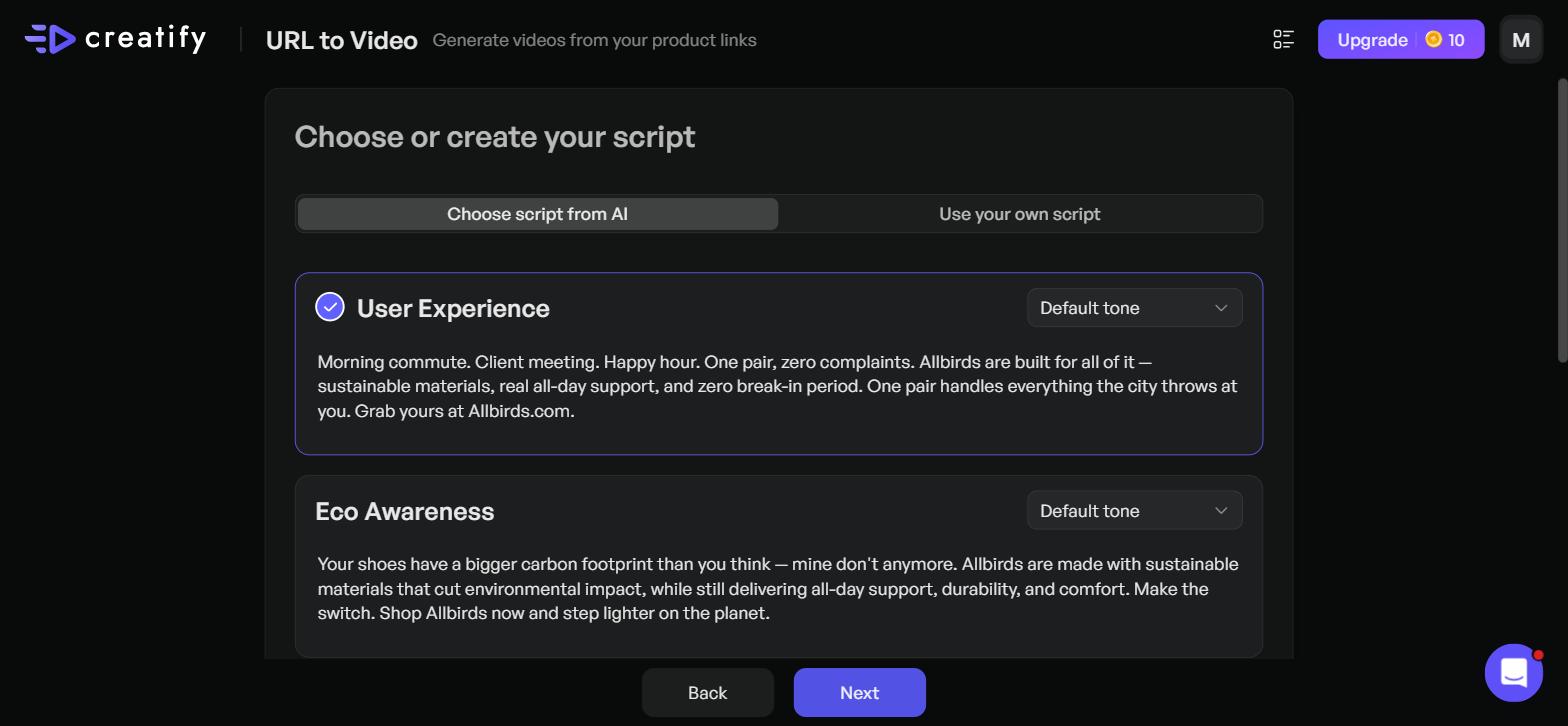This screenshot has width=1568, height=726.
Task: Toggle the User Experience script checkmark
Action: point(330,307)
